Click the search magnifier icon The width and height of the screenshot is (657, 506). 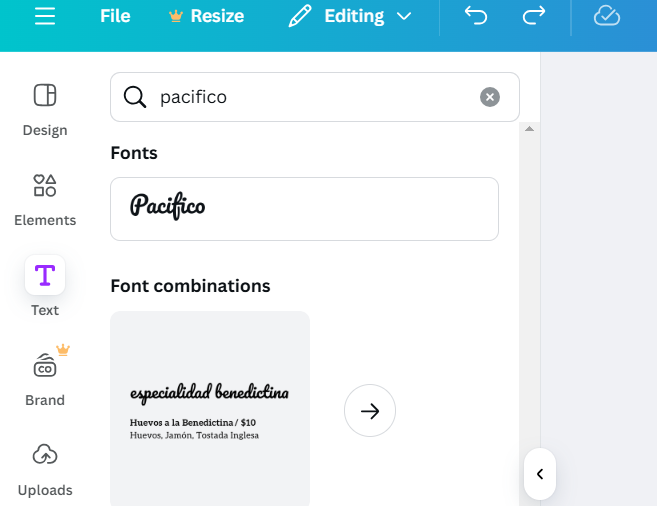[x=135, y=97]
